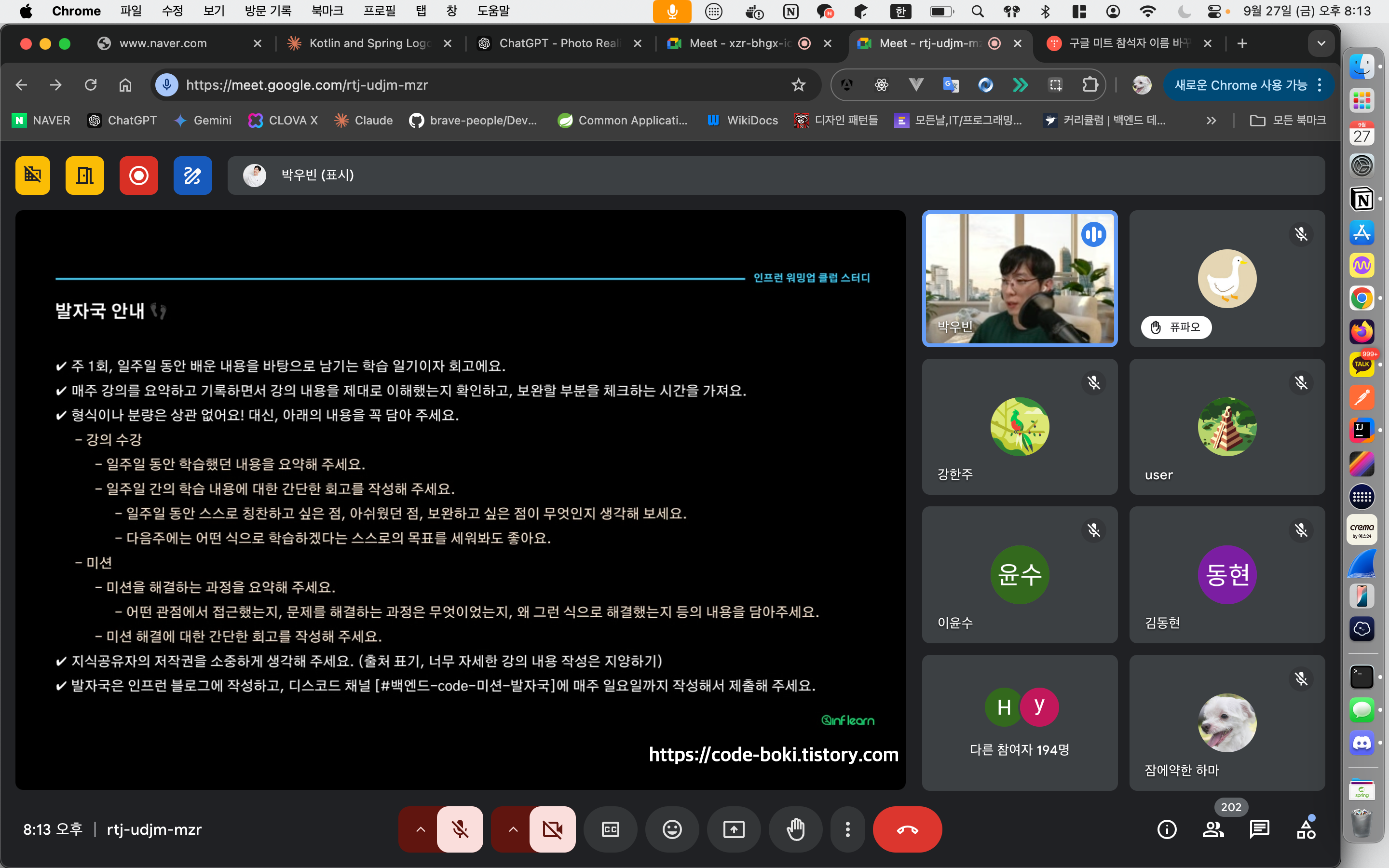Click the red record extension button
Screen dimensions: 1389x868
coord(138,175)
